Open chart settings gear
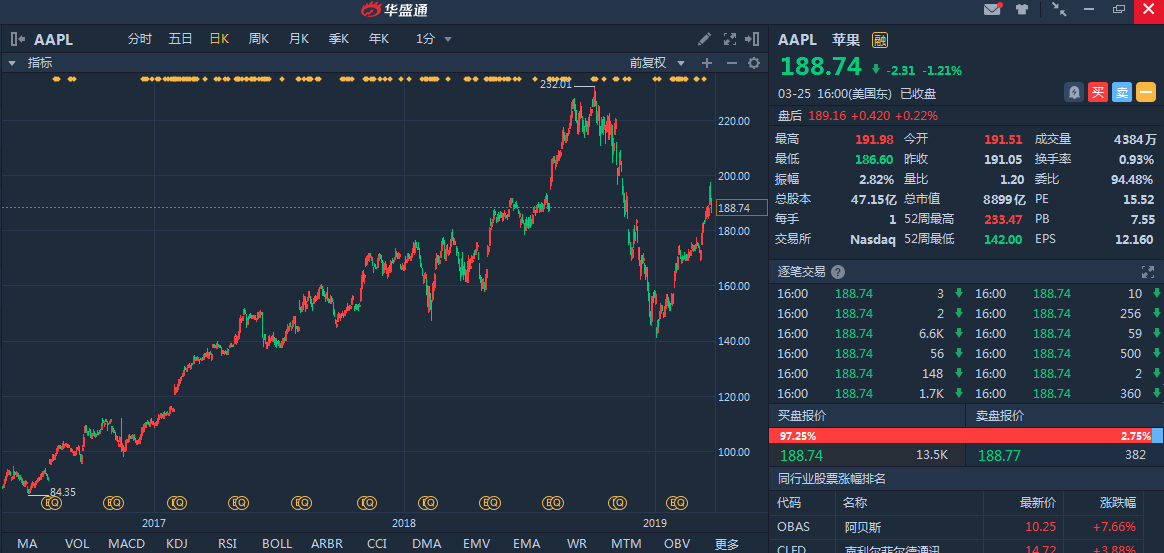This screenshot has height=553, width=1164. coord(754,63)
